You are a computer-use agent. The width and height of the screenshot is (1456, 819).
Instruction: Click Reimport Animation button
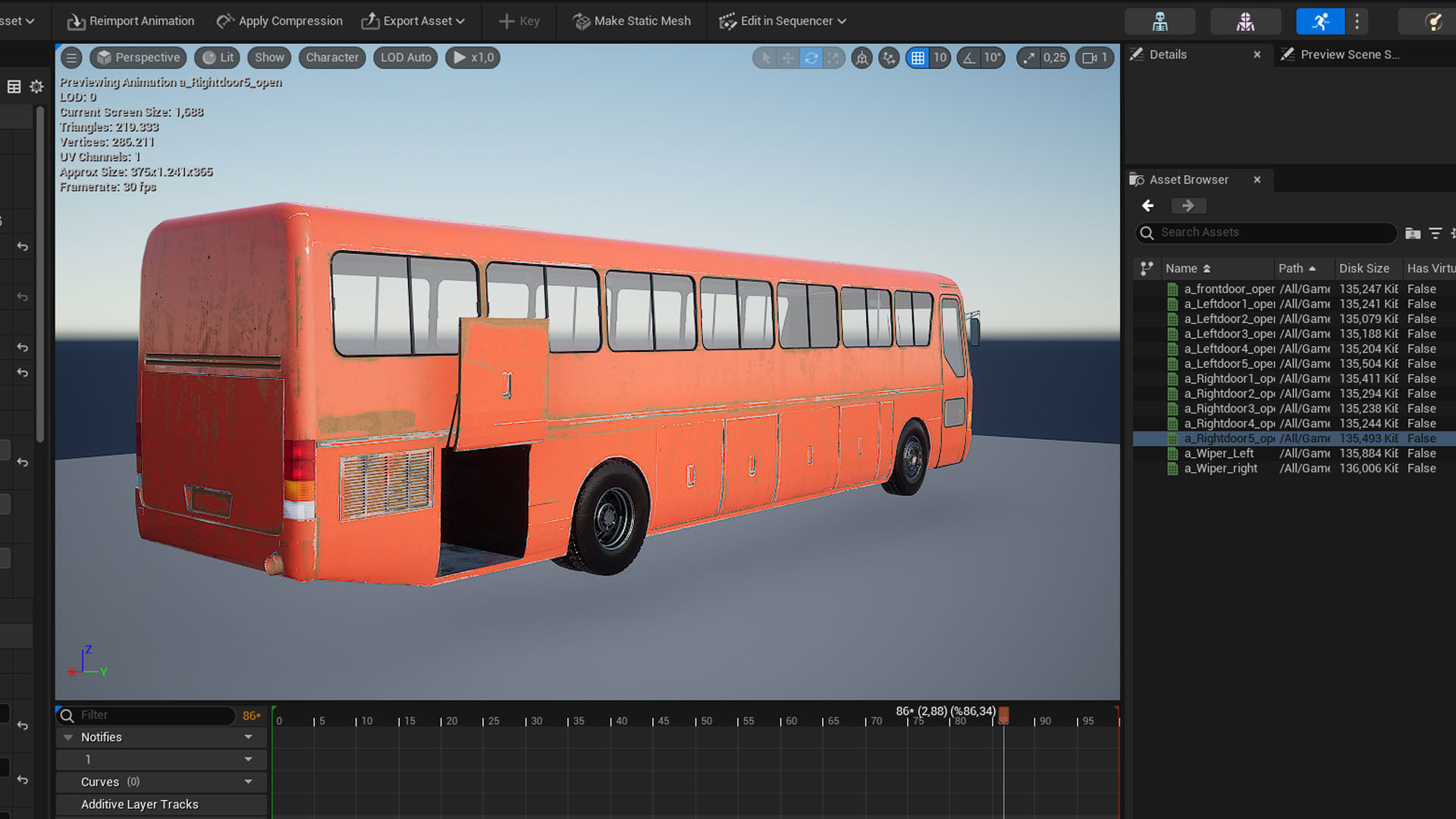pos(130,21)
